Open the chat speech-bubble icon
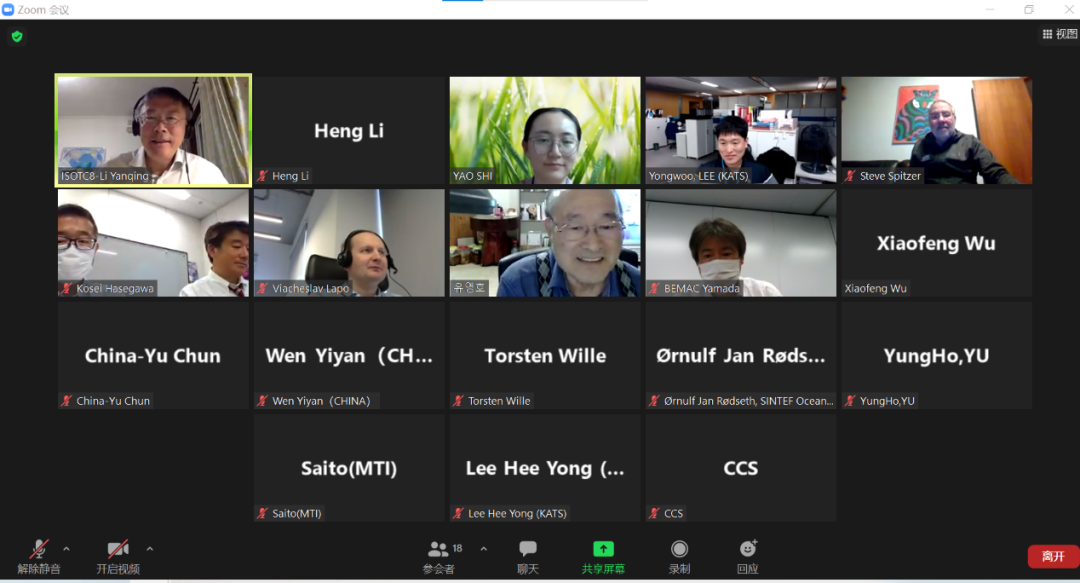Image resolution: width=1080 pixels, height=583 pixels. pos(528,549)
